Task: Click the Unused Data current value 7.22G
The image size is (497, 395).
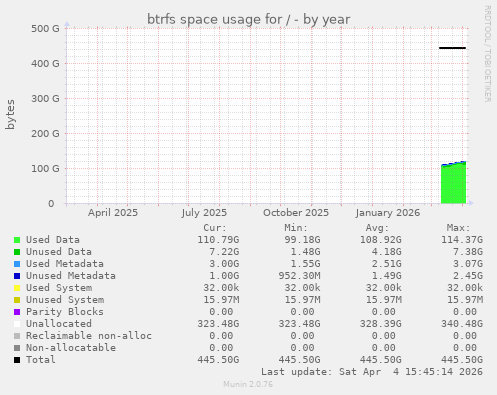Action: (224, 252)
